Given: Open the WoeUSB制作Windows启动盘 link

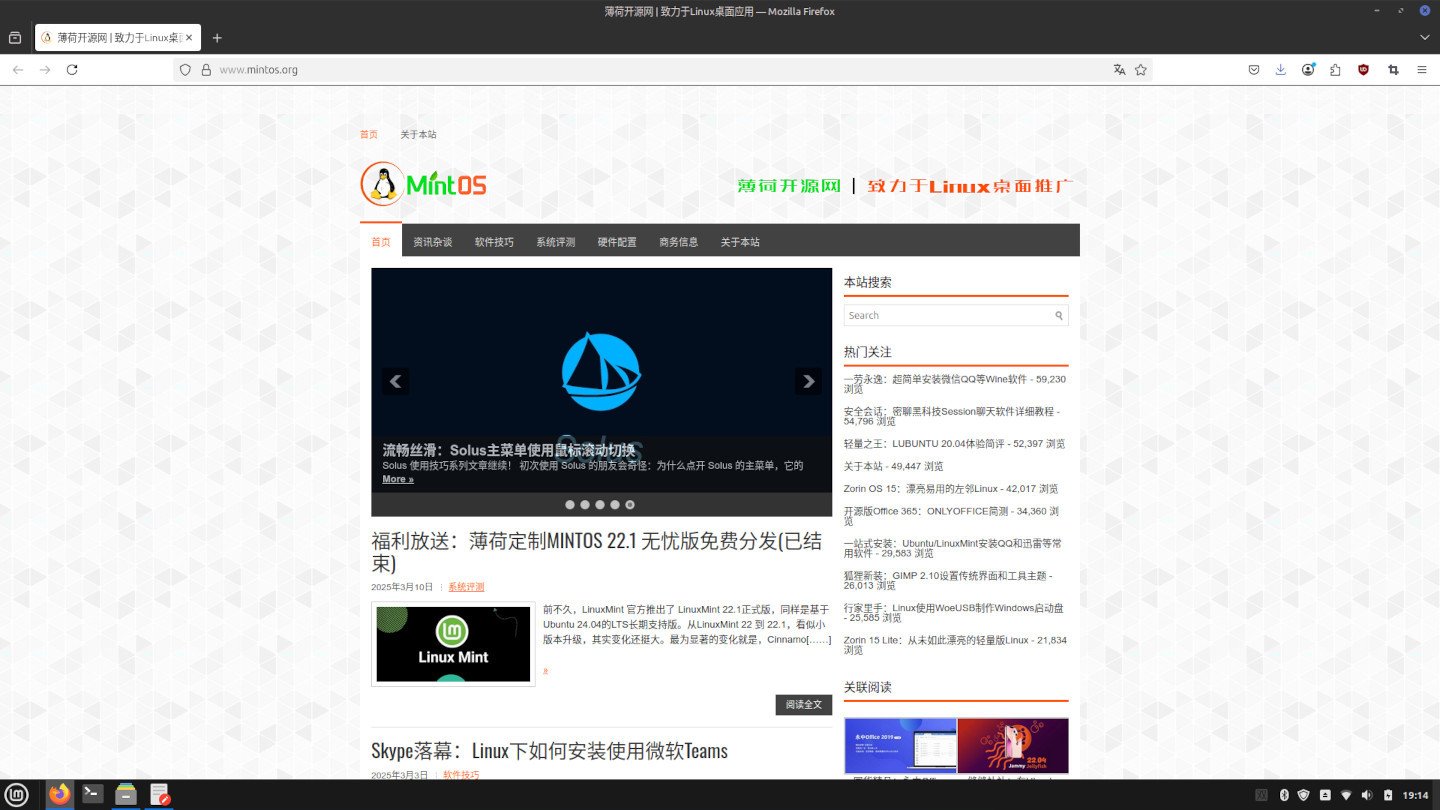Looking at the screenshot, I should click(954, 612).
